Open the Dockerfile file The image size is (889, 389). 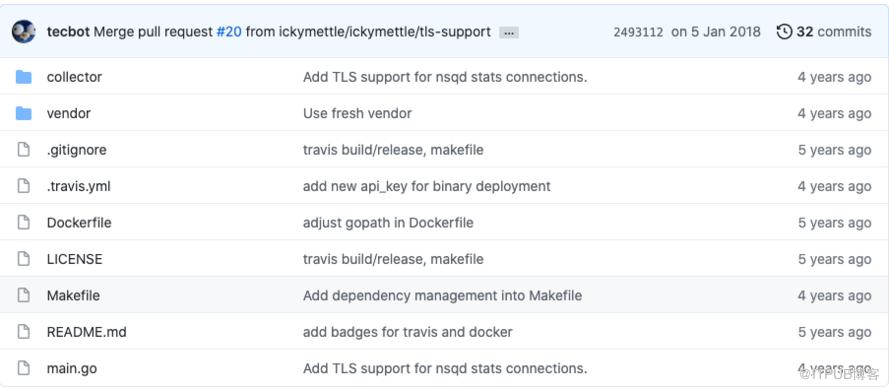[79, 223]
